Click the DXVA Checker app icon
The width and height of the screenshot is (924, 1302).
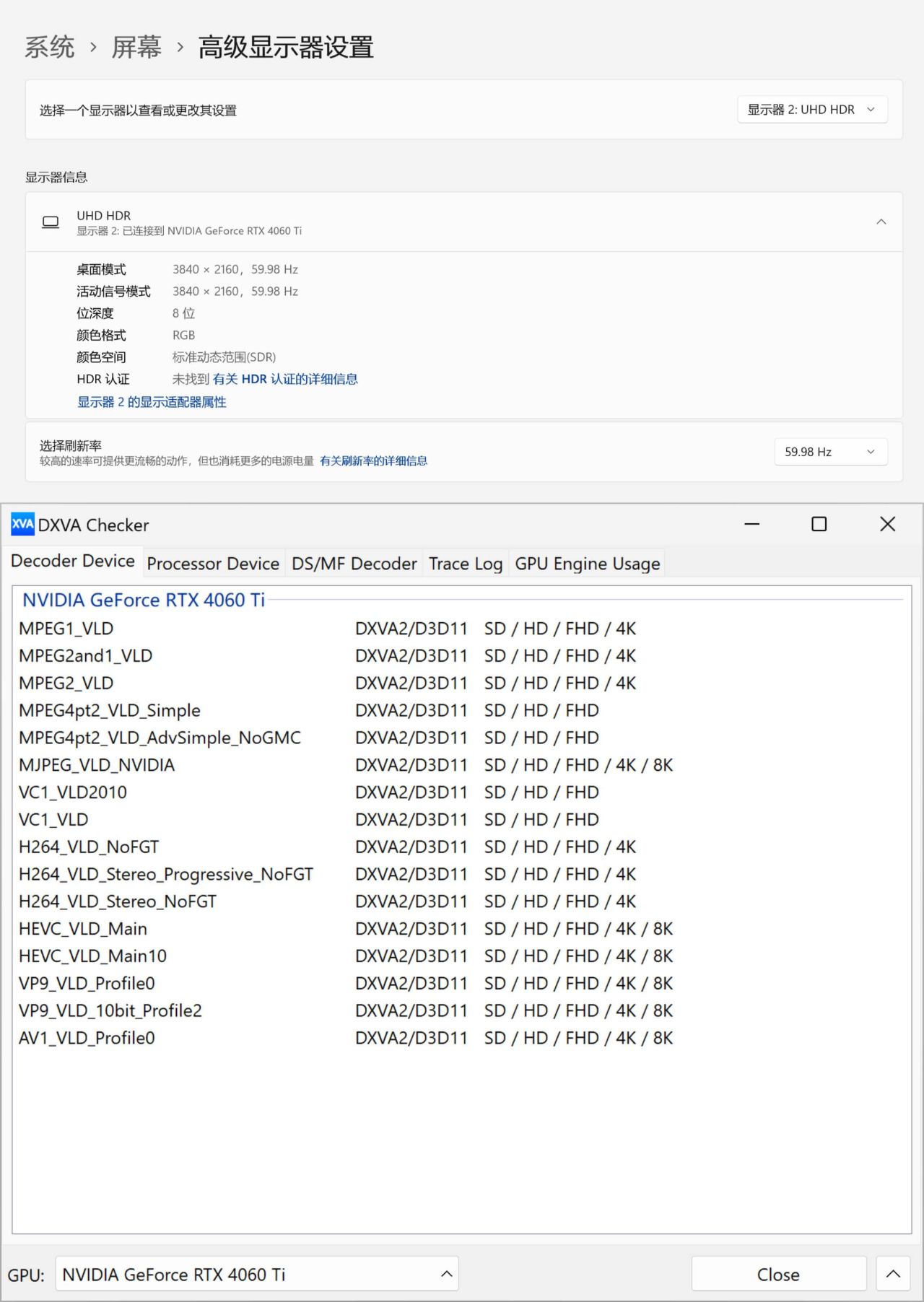click(x=22, y=524)
